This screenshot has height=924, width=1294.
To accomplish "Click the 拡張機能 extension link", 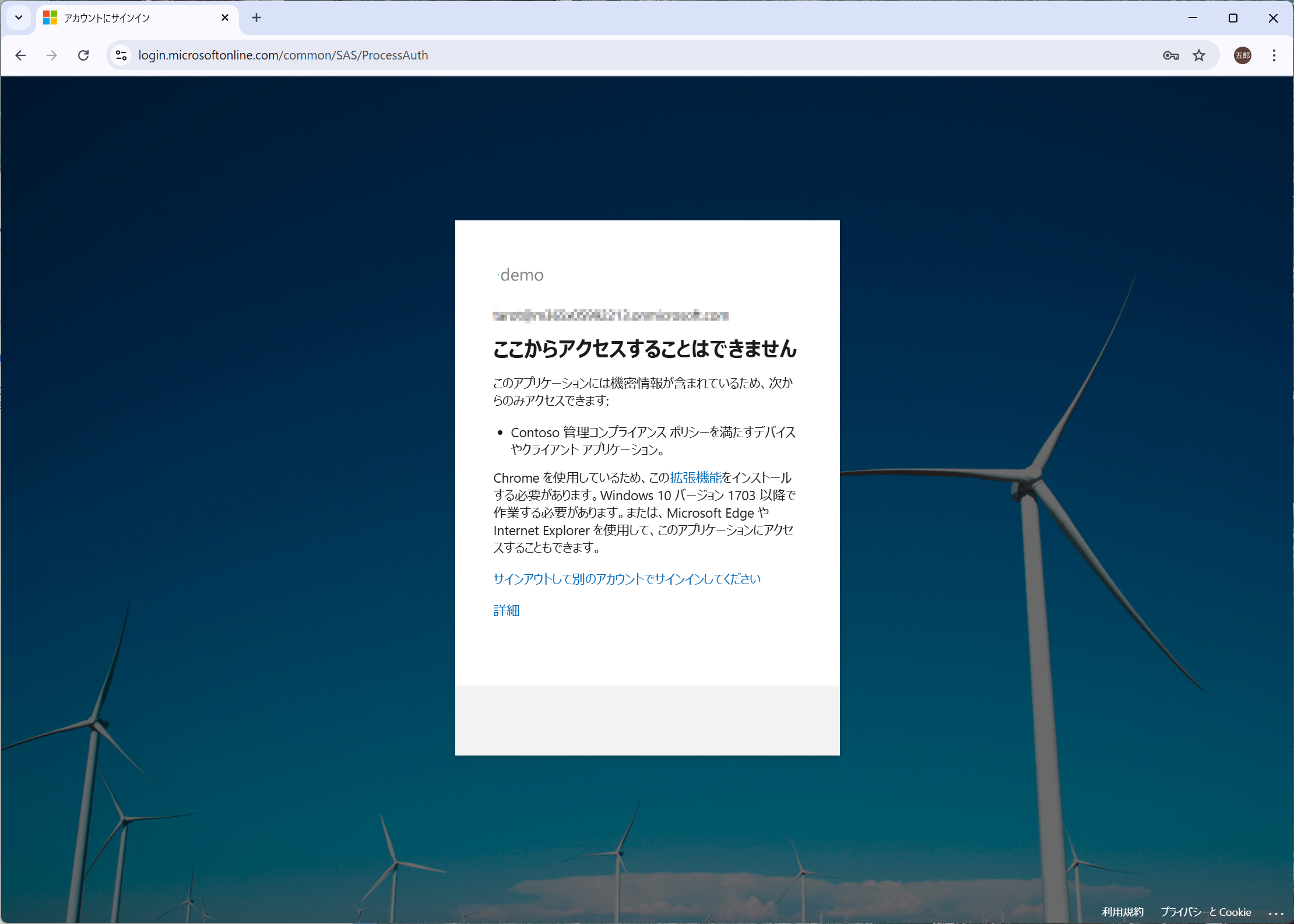I will coord(695,477).
